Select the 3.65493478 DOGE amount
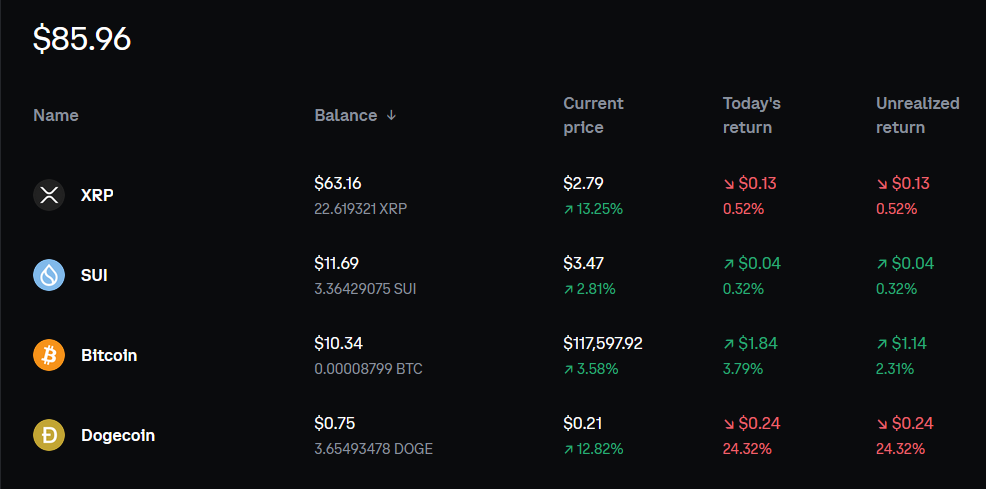 (x=374, y=449)
